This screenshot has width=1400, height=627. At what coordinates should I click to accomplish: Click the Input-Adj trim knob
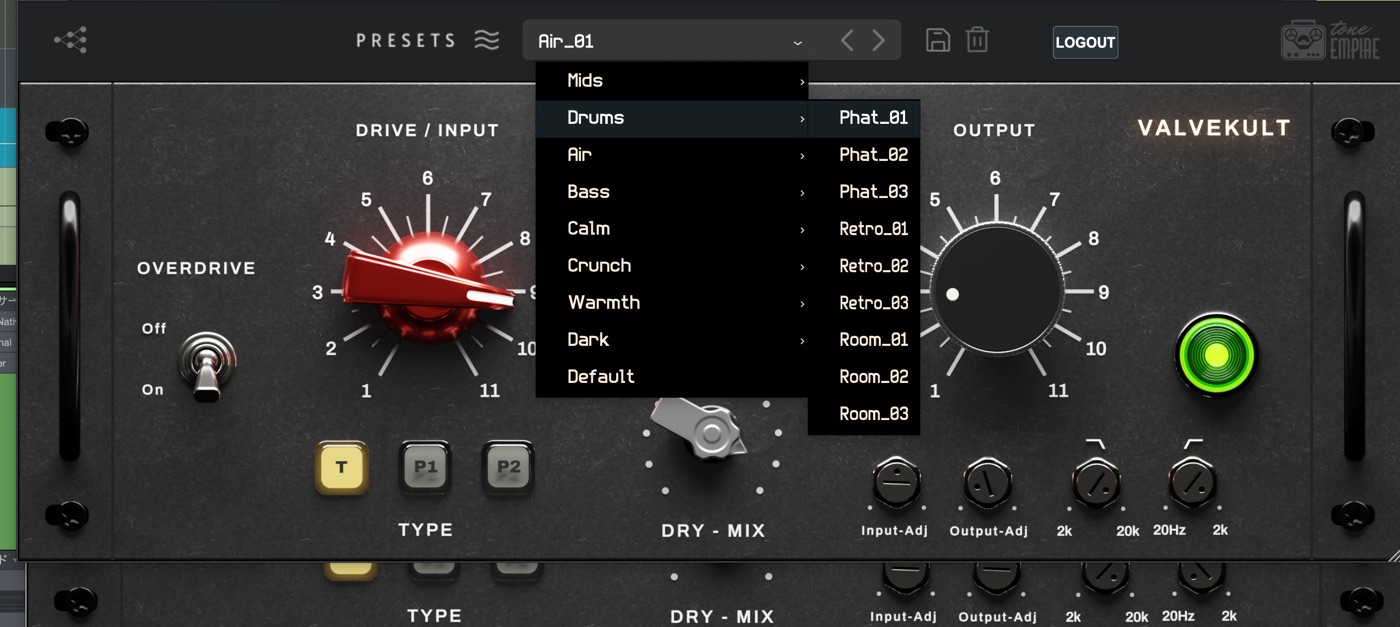897,484
